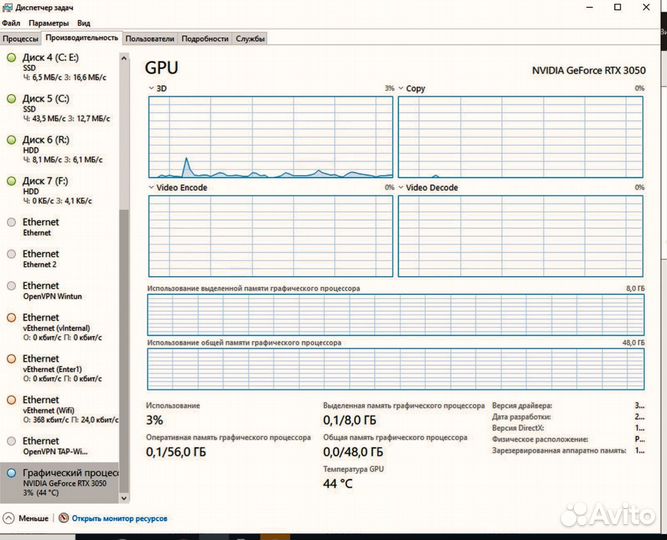
Task: Open the Файл menu
Action: [12, 22]
